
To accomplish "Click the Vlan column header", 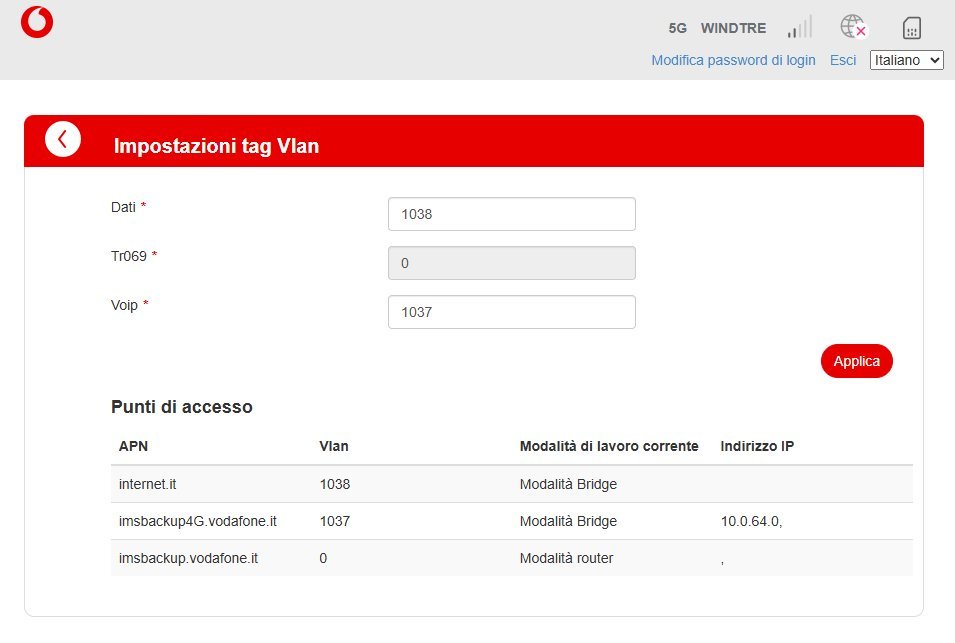I will pos(334,446).
